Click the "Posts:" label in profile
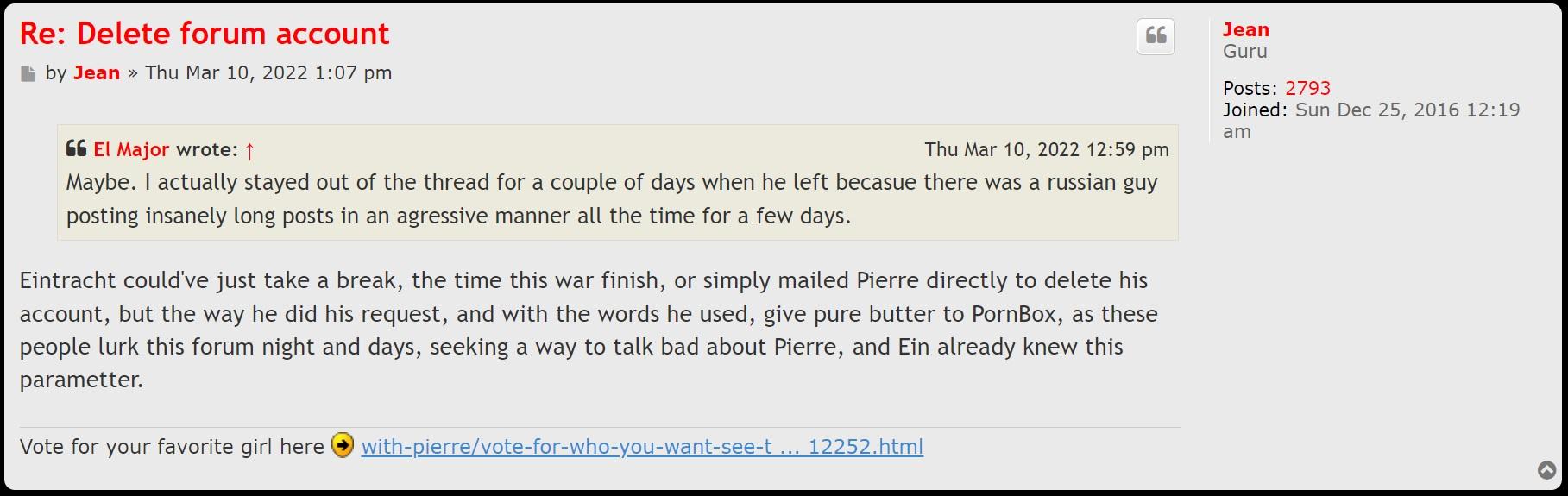The width and height of the screenshot is (1568, 496). 1250,88
